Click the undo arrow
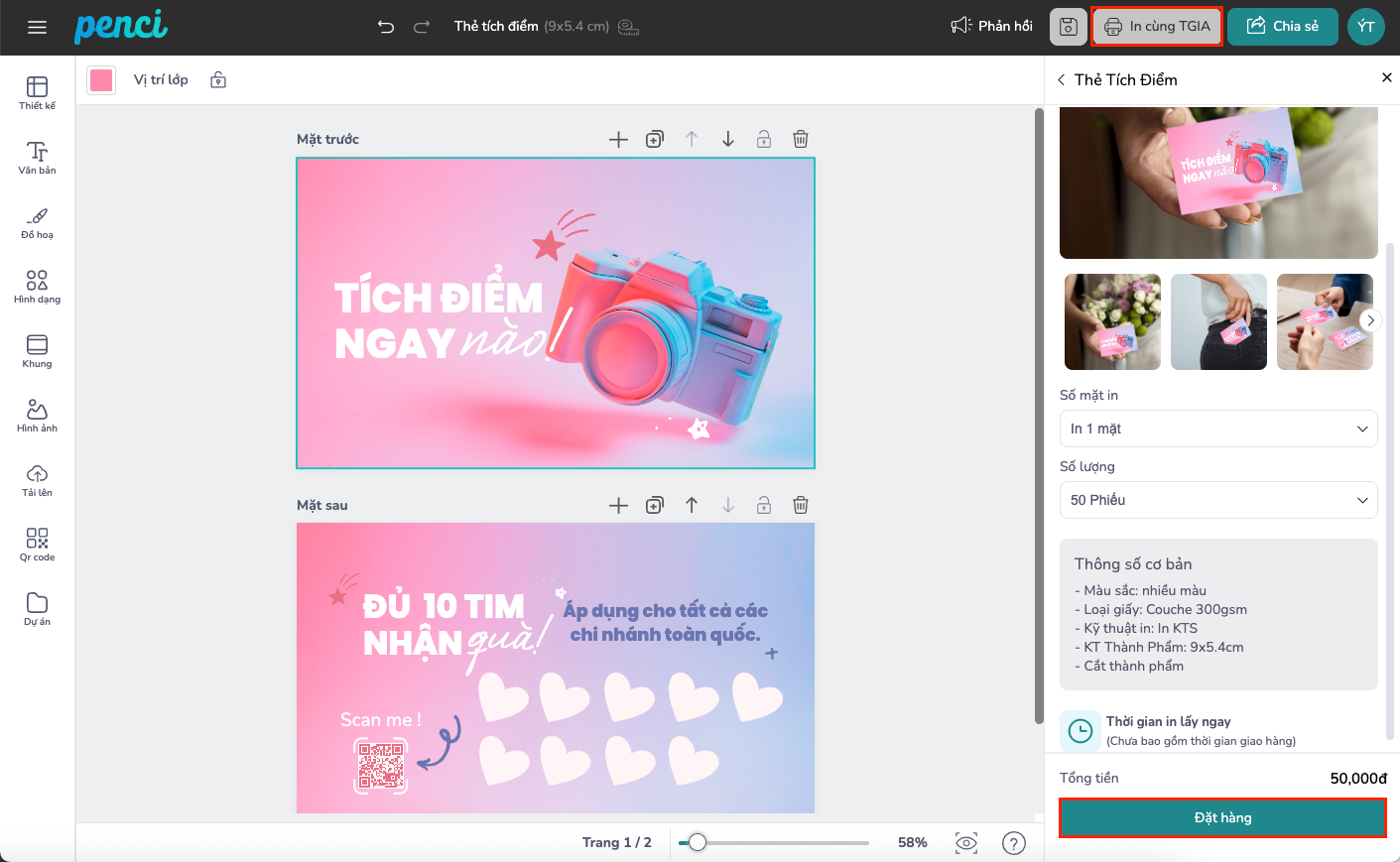Image resolution: width=1400 pixels, height=862 pixels. pyautogui.click(x=386, y=27)
